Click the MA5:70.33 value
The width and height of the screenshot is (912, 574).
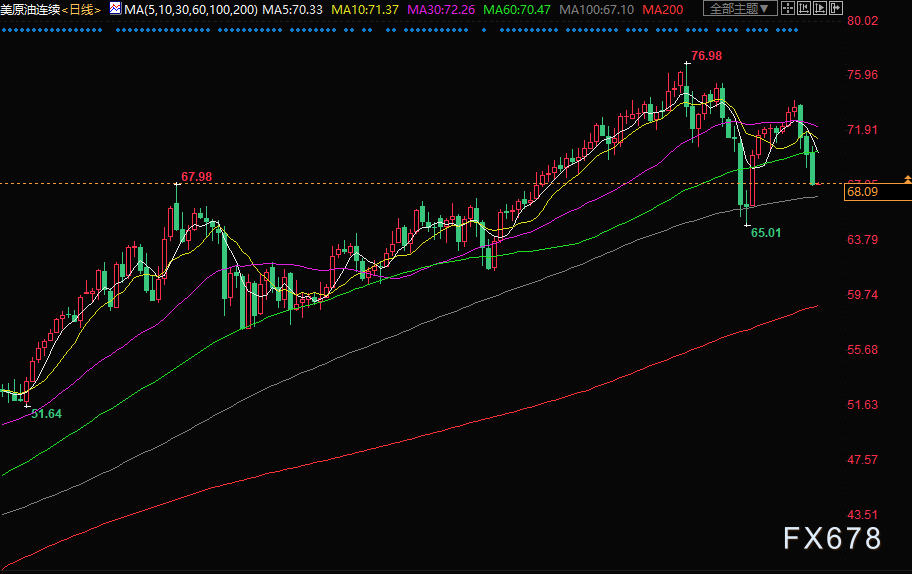tap(293, 10)
